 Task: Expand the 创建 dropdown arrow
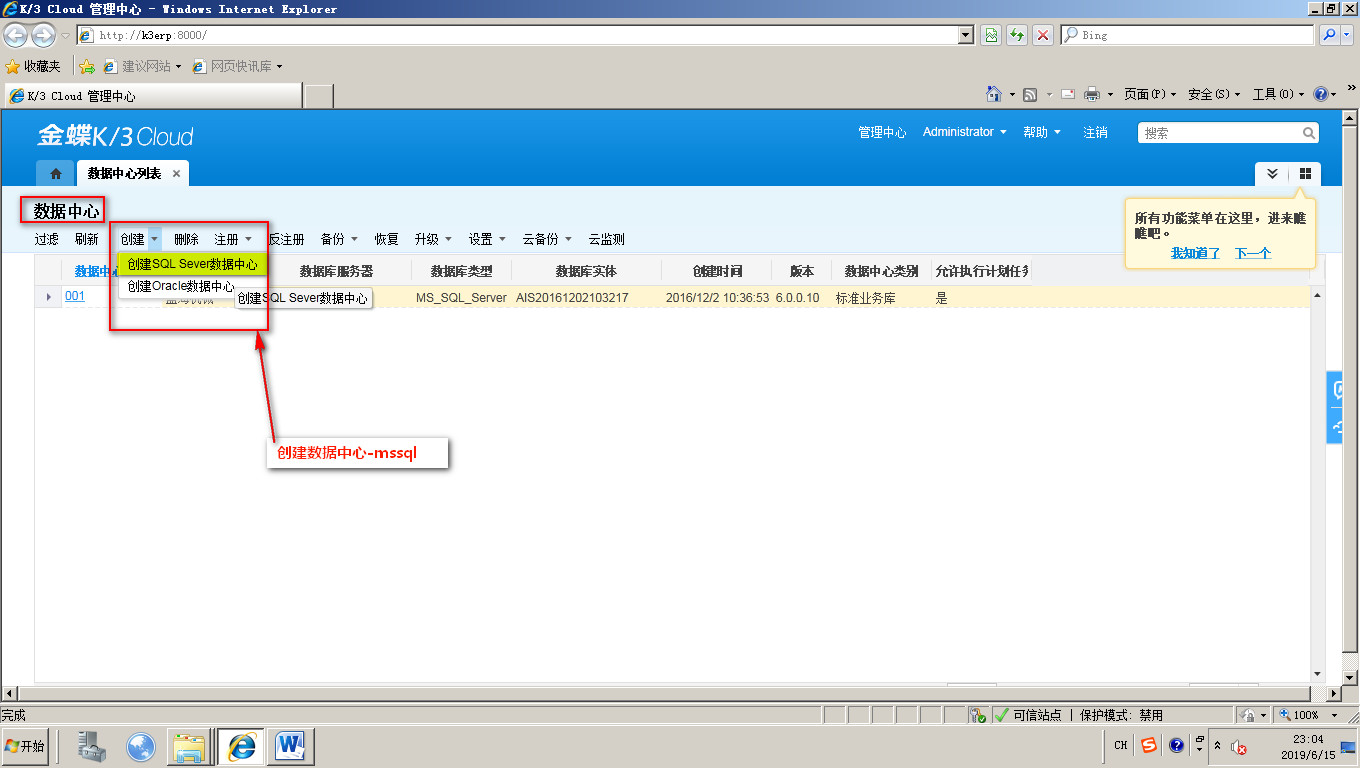click(x=155, y=240)
